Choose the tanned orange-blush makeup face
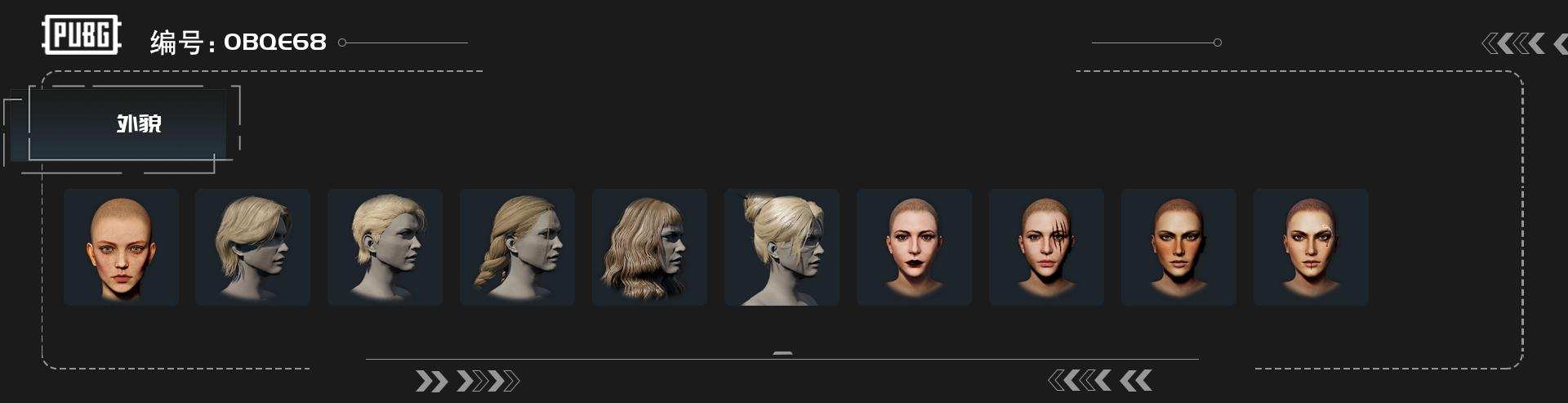The width and height of the screenshot is (1568, 403). pos(1178,247)
